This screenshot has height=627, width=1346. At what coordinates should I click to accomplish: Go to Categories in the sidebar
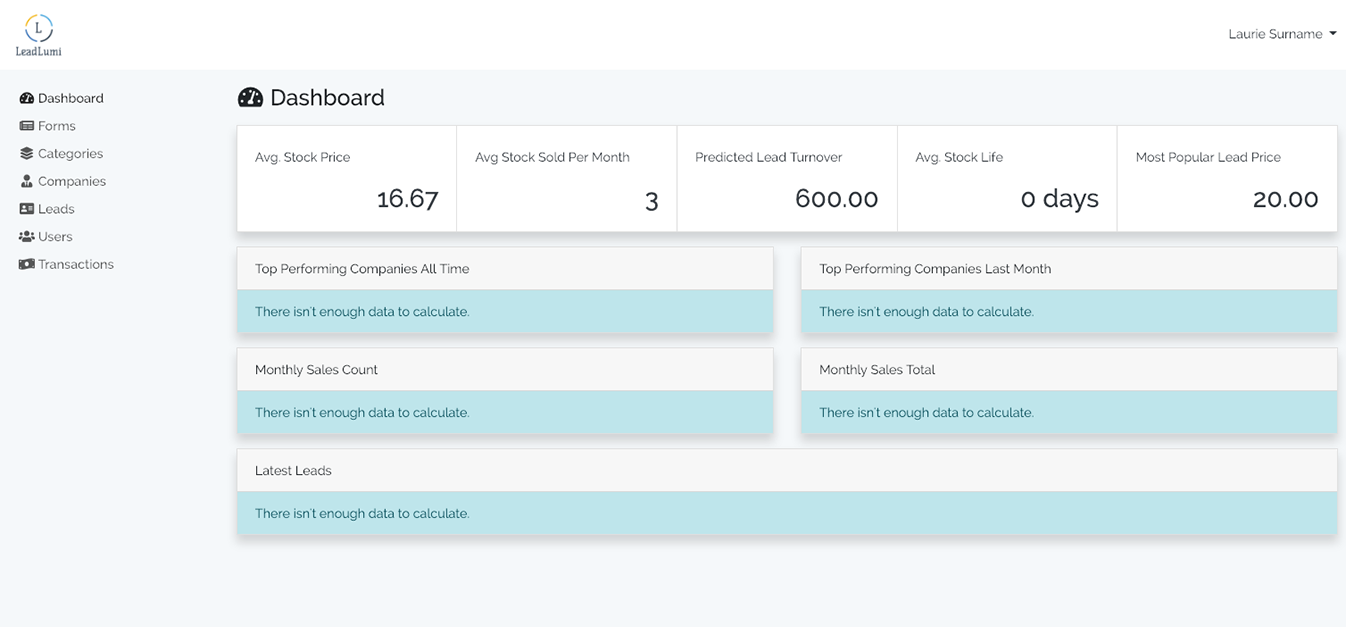pyautogui.click(x=70, y=154)
